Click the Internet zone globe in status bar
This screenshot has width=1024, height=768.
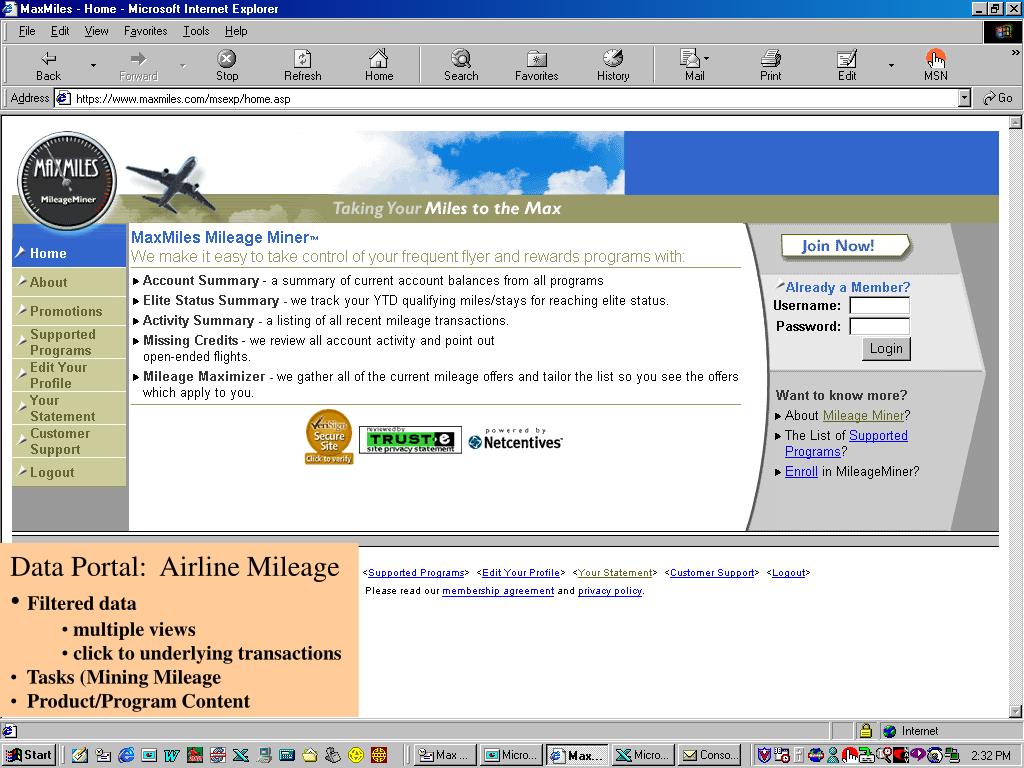tap(889, 731)
